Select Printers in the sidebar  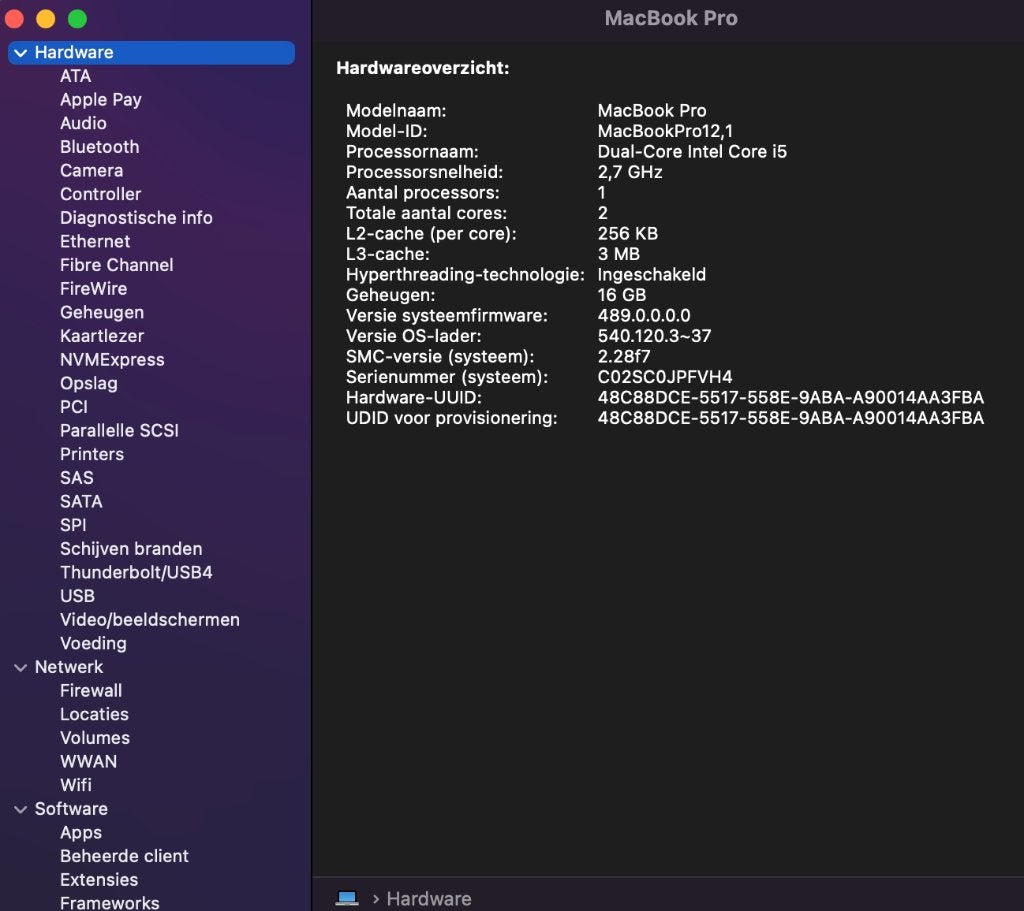pyautogui.click(x=92, y=455)
